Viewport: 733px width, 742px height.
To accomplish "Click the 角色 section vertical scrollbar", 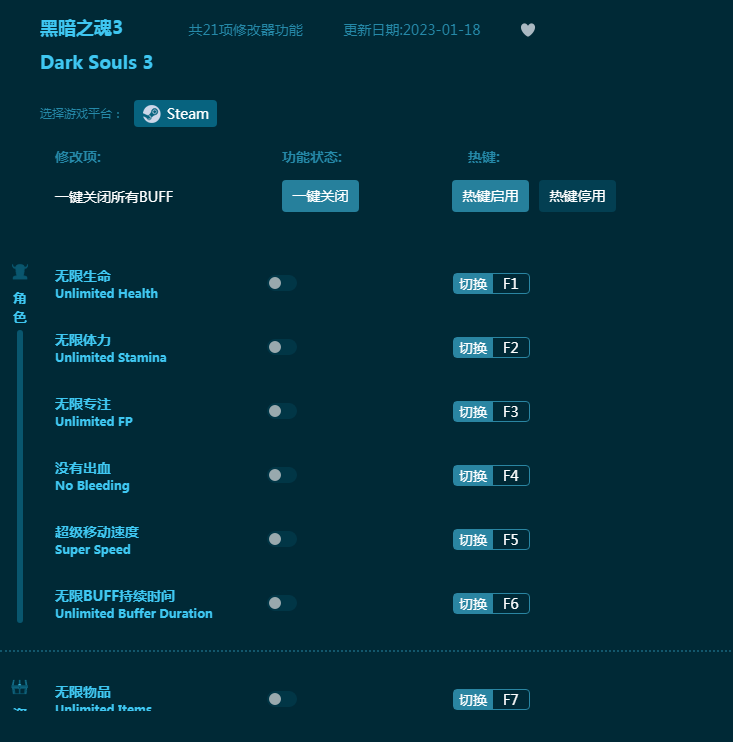I will pos(20,477).
